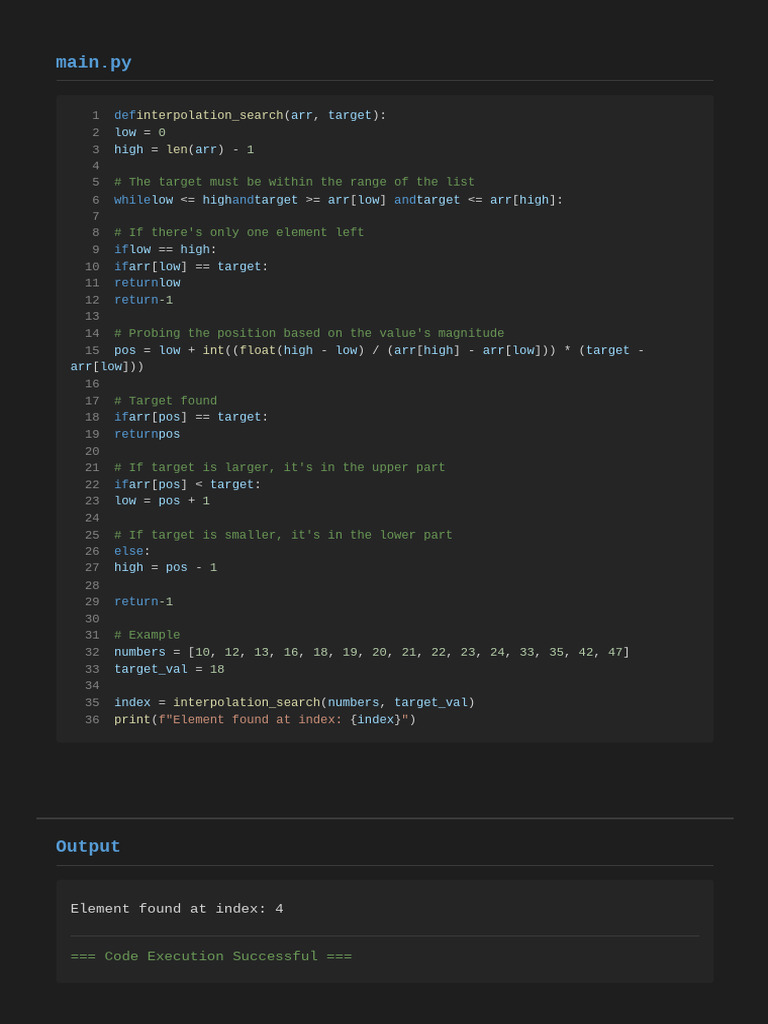This screenshot has height=1024, width=768.
Task: Click the '# Target found' comment
Action: click(165, 401)
